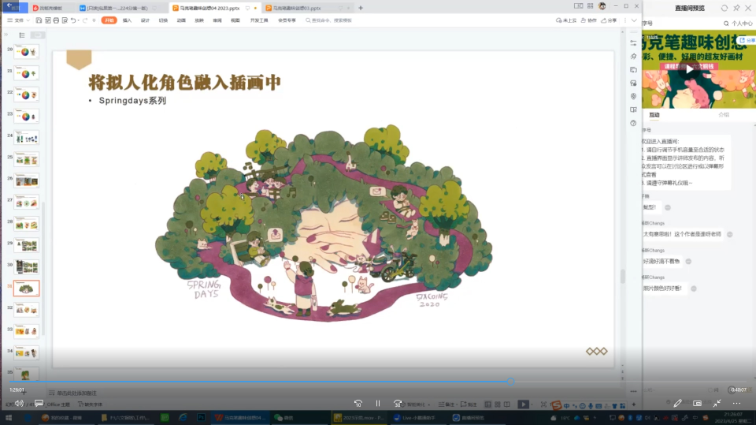Pin the 直播间预览 panel
This screenshot has height=426, width=756.
(x=737, y=8)
